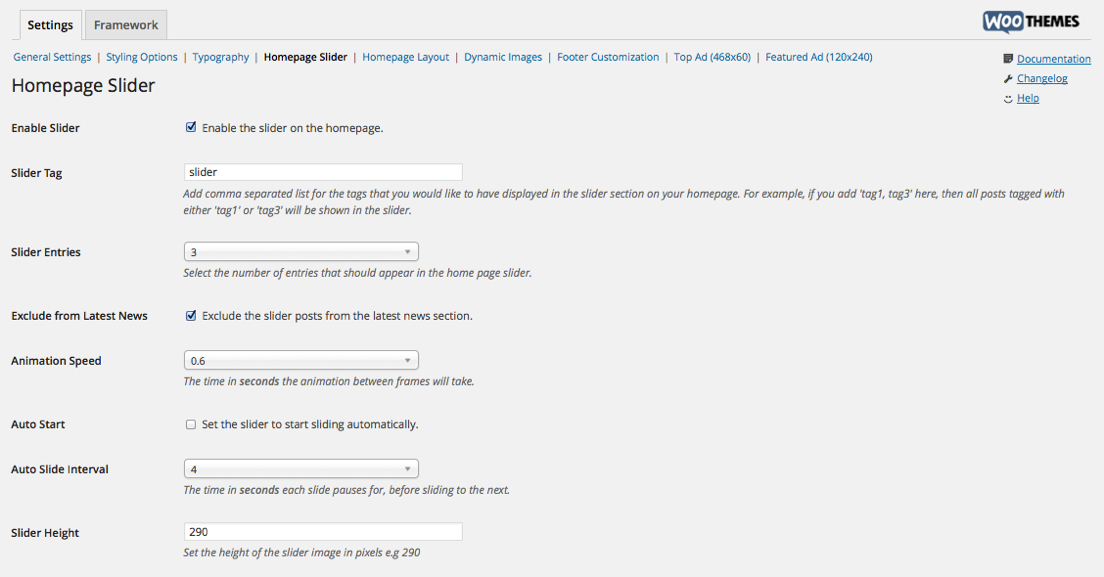Focus the Slider Height input field
This screenshot has width=1104, height=577.
[323, 532]
